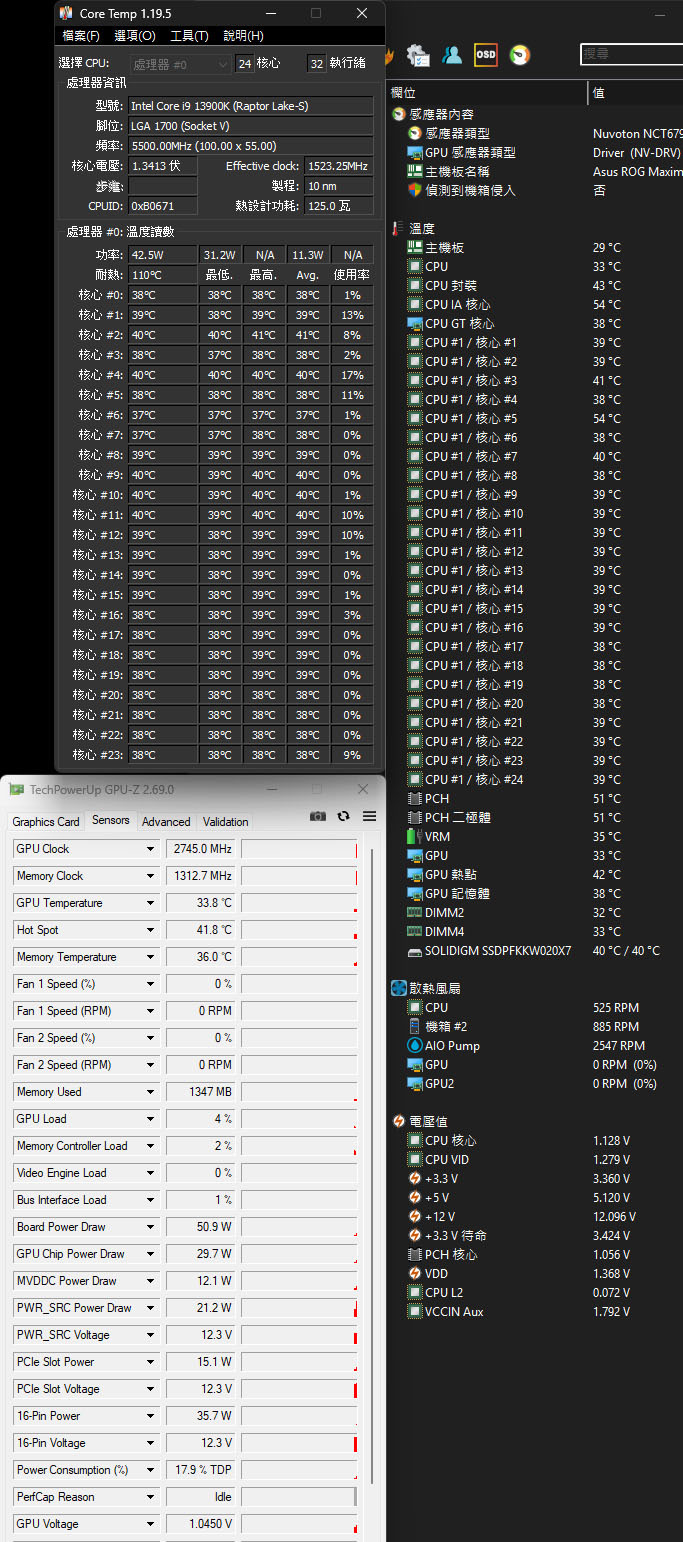Click the shield icon beside 偵測到機箱侵入

point(416,190)
